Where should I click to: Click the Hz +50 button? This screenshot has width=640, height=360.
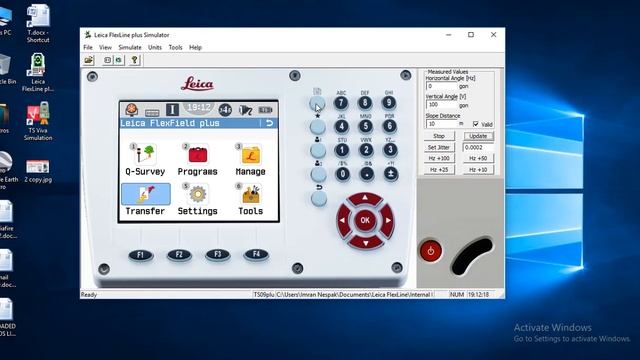[x=478, y=158]
